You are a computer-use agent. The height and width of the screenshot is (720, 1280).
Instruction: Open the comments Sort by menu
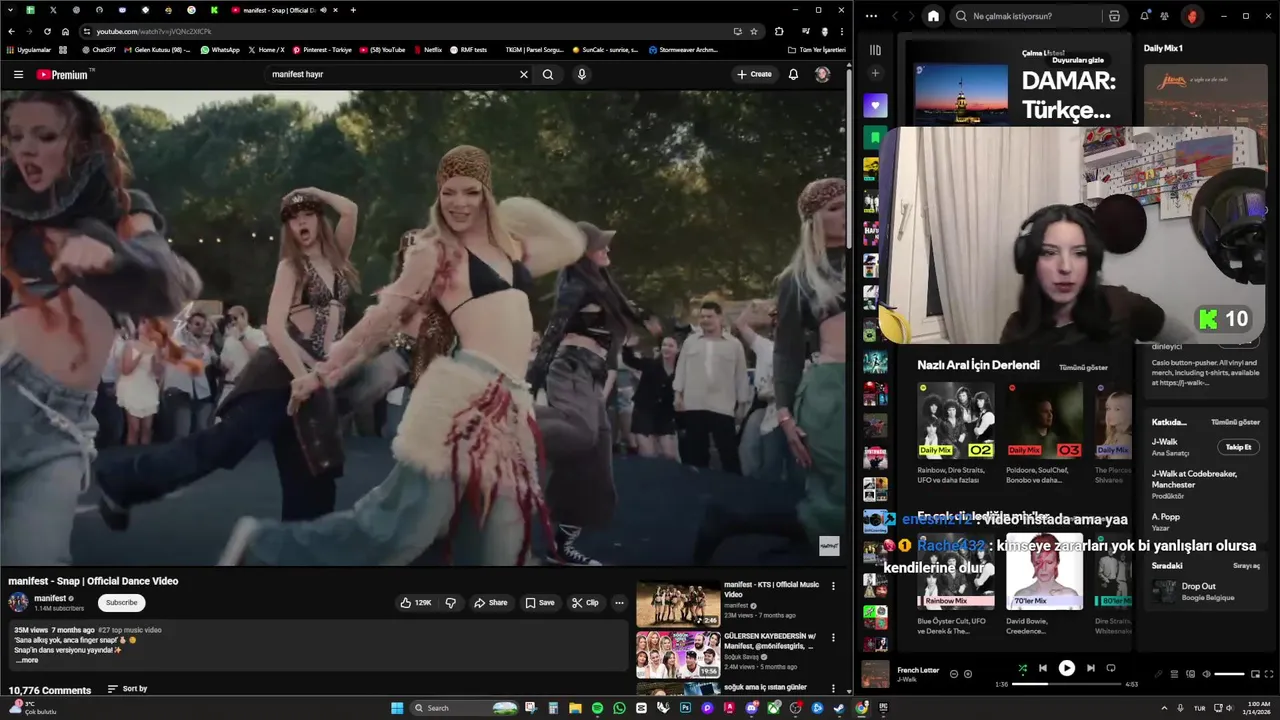tap(127, 689)
